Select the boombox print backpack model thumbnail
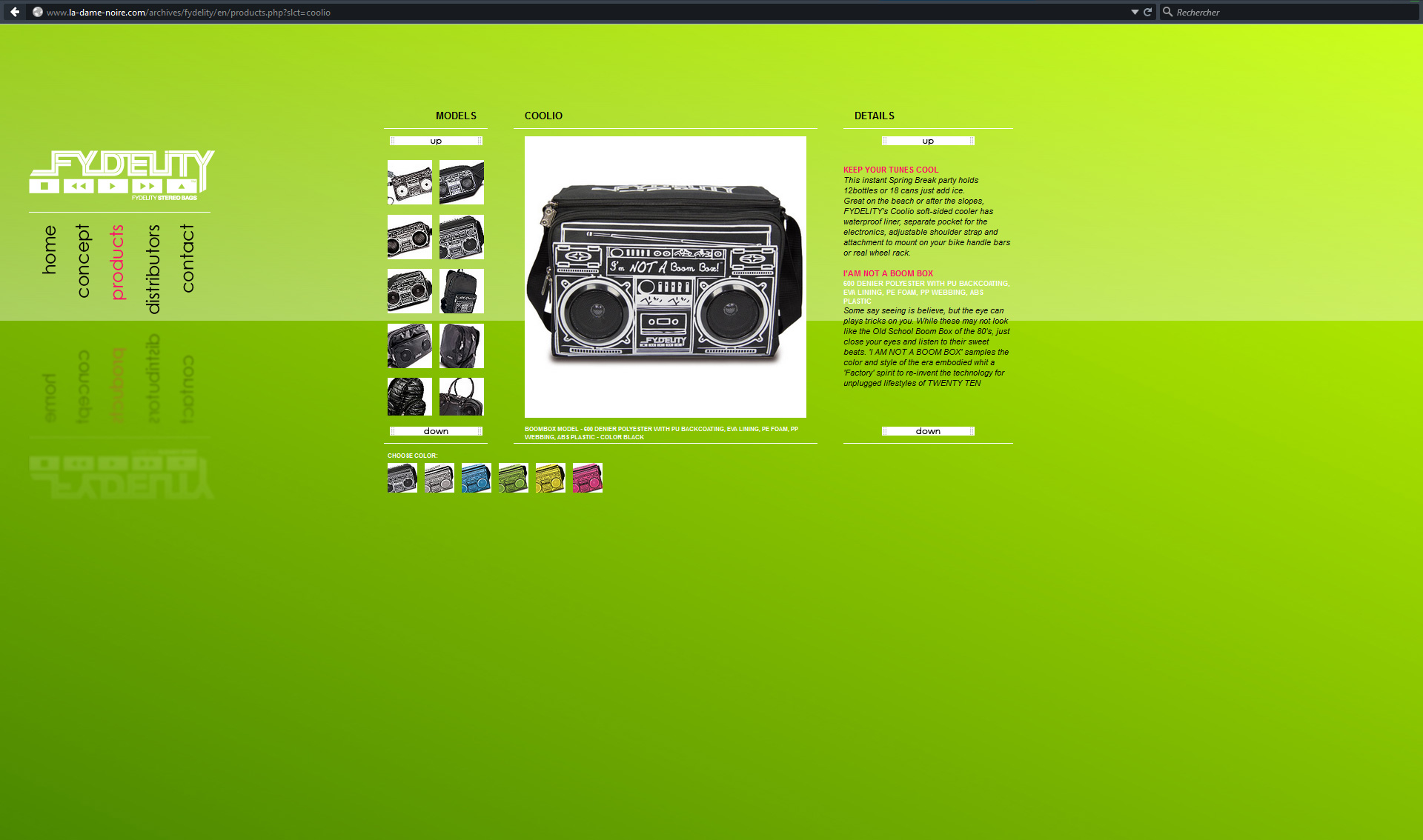Viewport: 1423px width, 840px height. click(462, 291)
